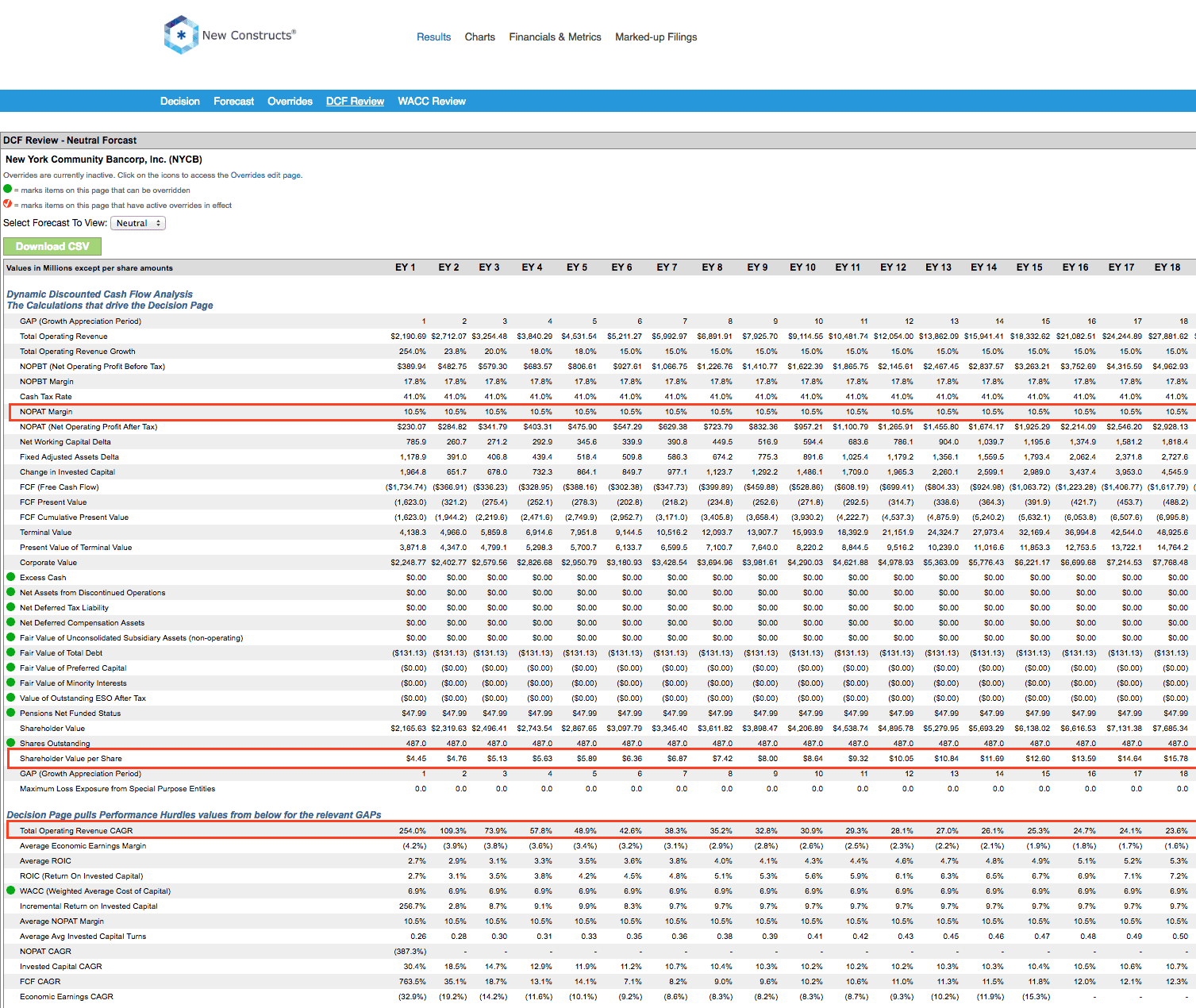1196x1008 pixels.
Task: Click the Invested Capital CAGR label
Action: 61,967
